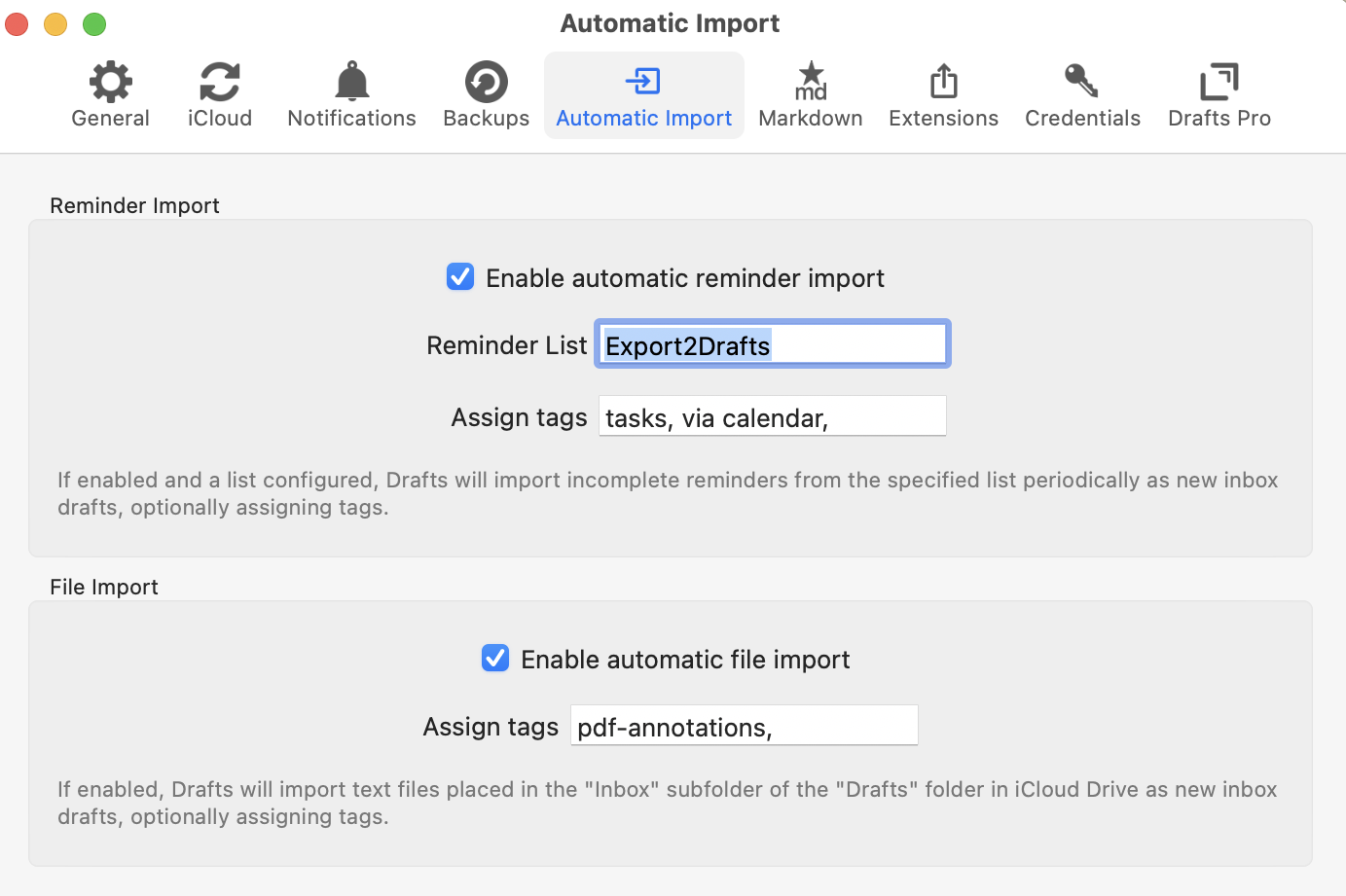1346x896 pixels.
Task: Open the Drafts Pro icon
Action: 1219,82
